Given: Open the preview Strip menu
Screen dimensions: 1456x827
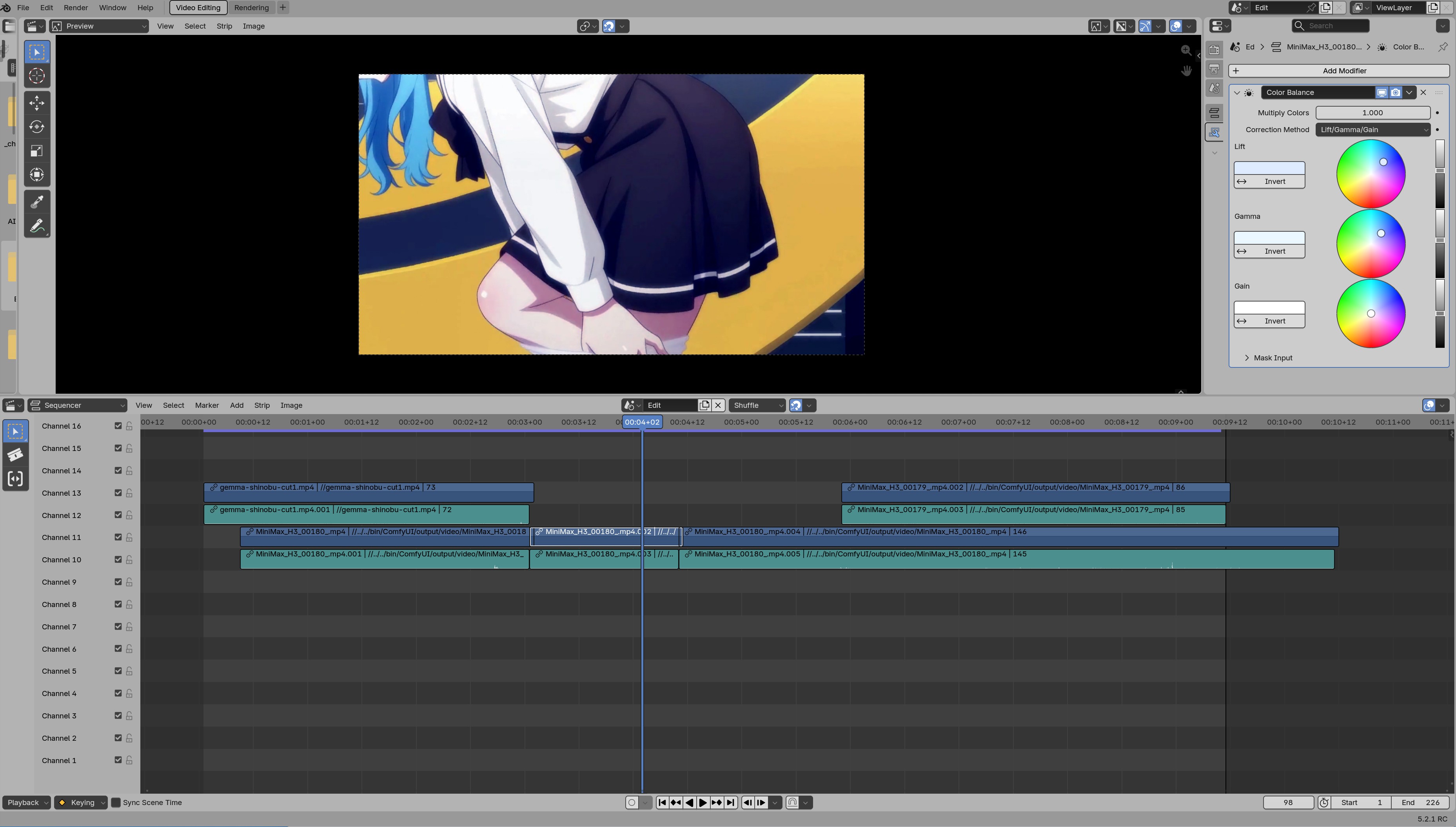Looking at the screenshot, I should click(x=224, y=26).
